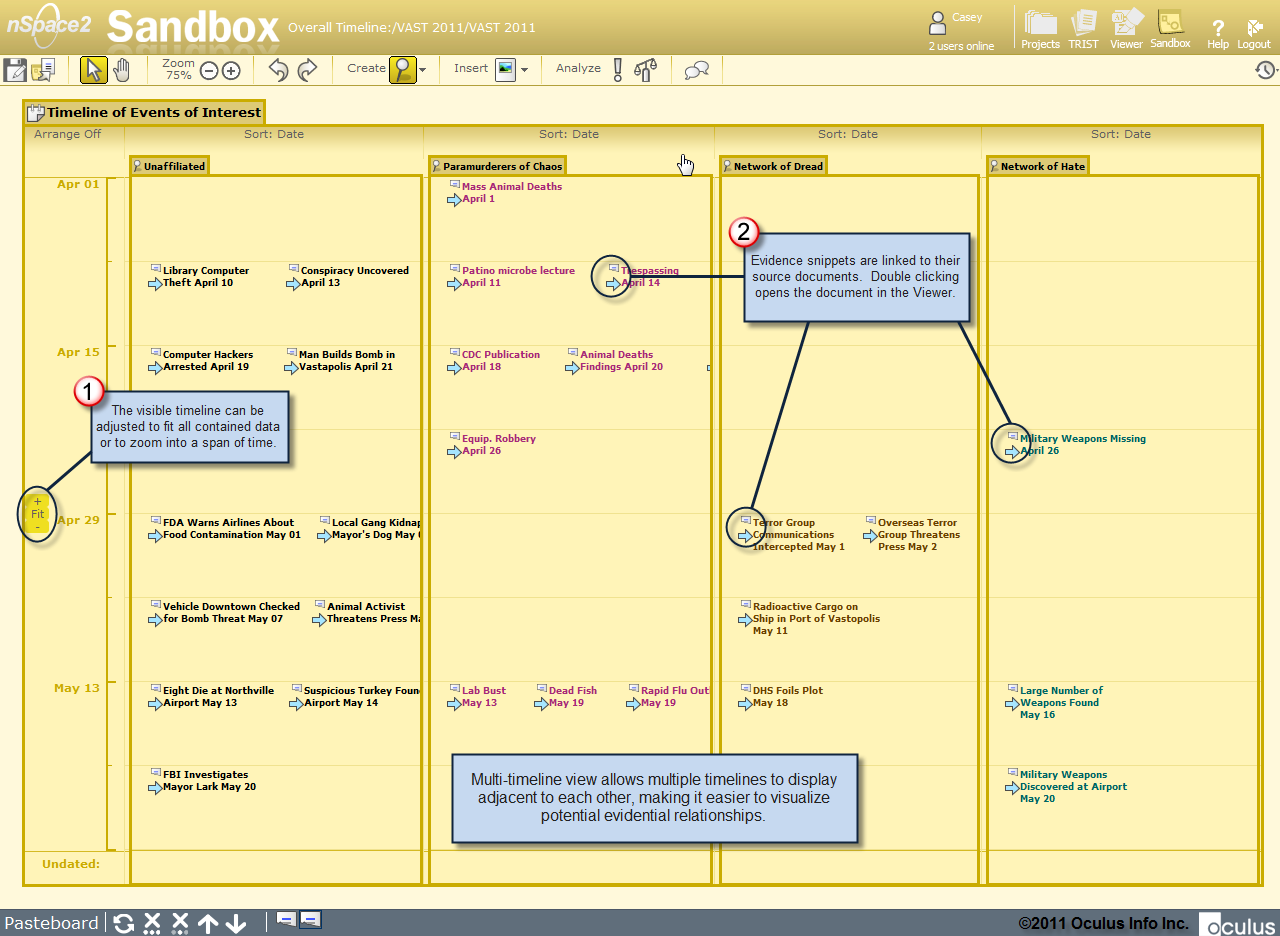Select the arrow pointer tool

(x=93, y=70)
